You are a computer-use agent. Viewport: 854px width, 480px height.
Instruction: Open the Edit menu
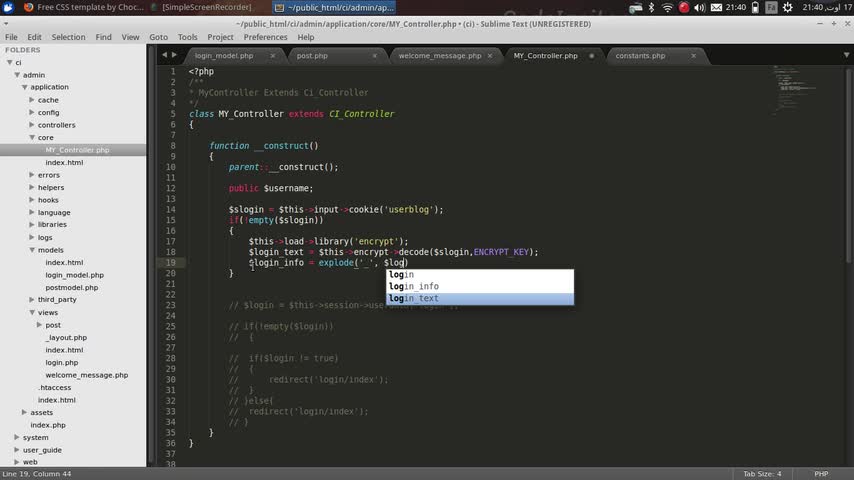click(x=34, y=37)
